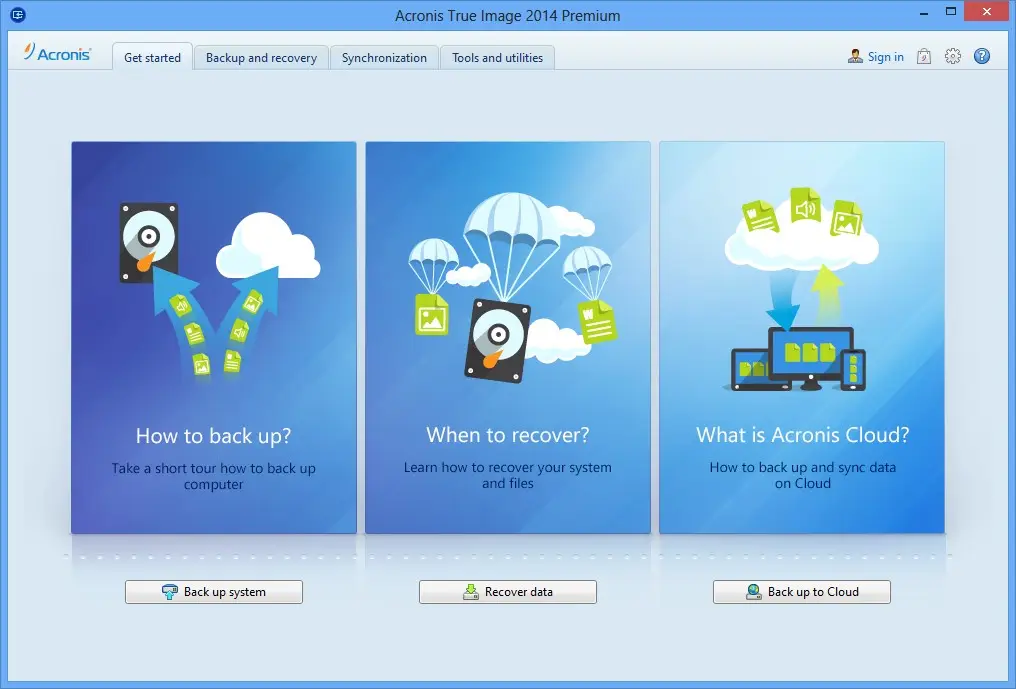Image resolution: width=1016 pixels, height=689 pixels.
Task: Go to Tools and utilities tab
Action: coord(497,57)
